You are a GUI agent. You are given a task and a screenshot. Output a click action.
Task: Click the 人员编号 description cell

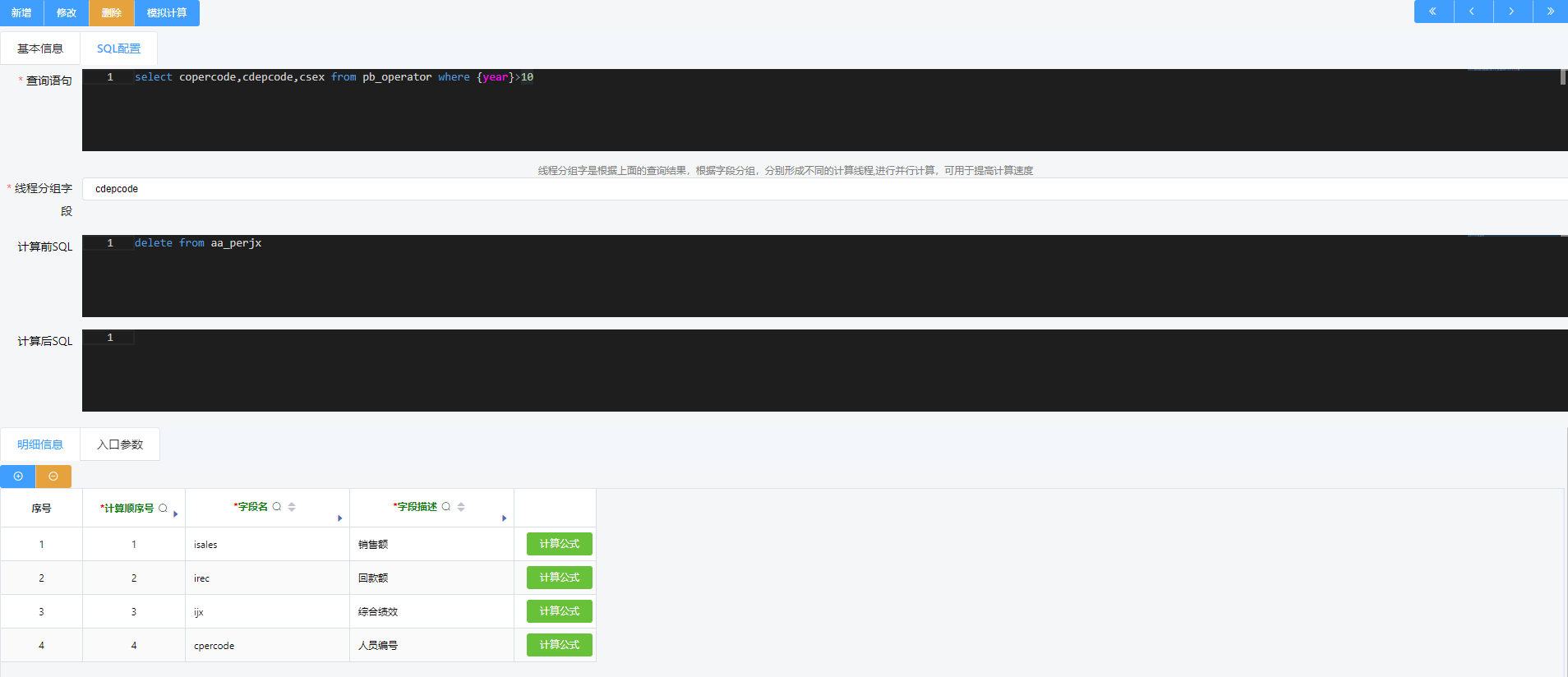[x=431, y=646]
